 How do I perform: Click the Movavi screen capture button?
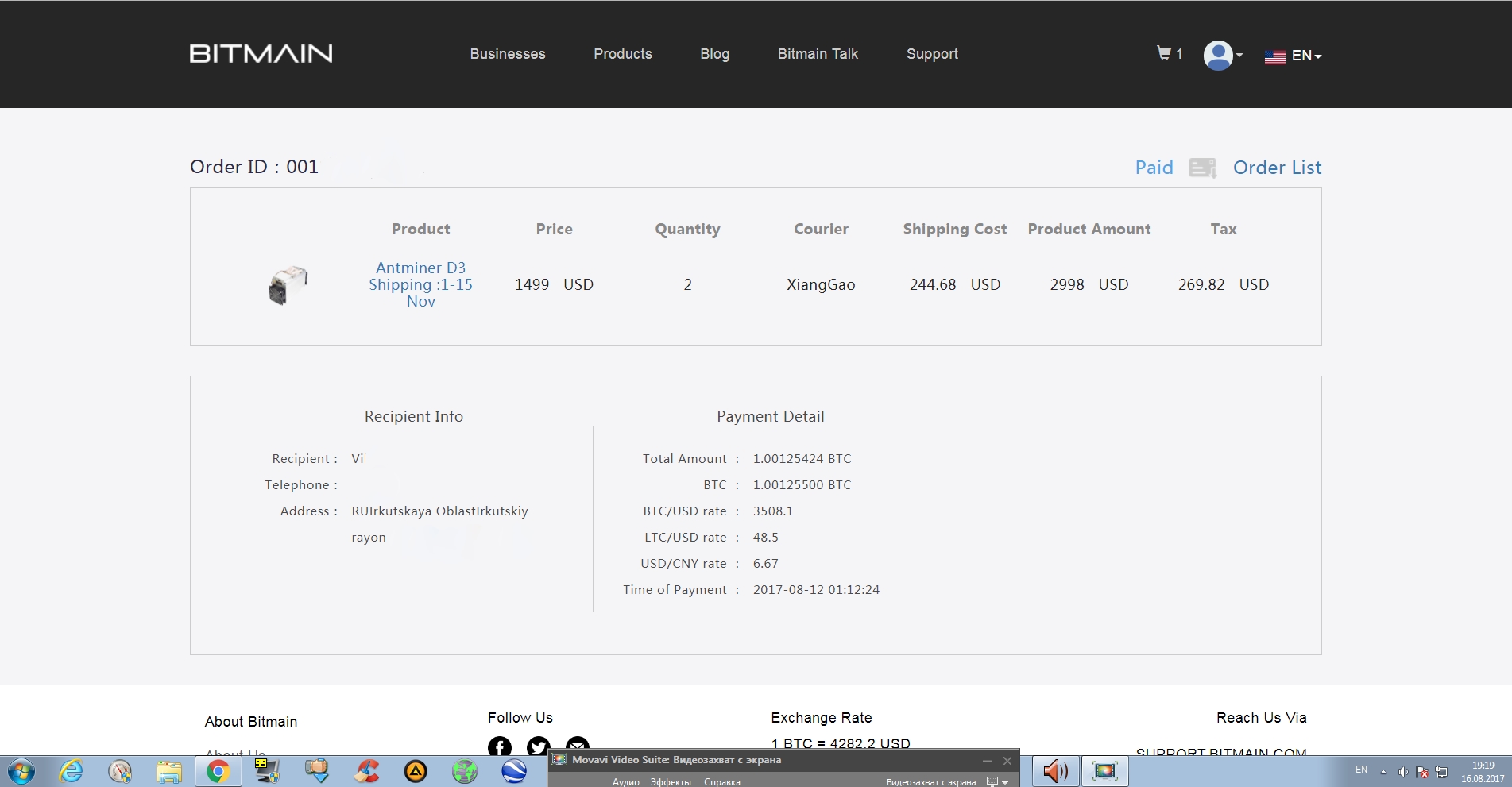pos(1105,771)
